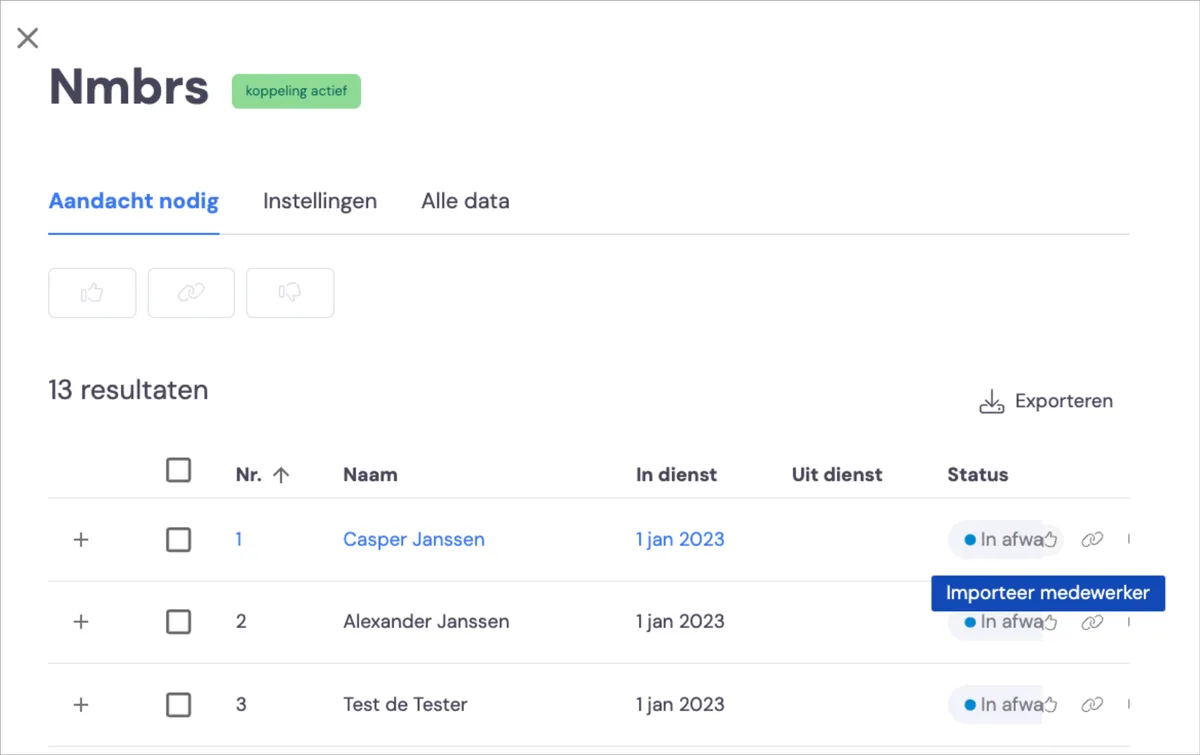This screenshot has width=1200, height=755.
Task: Sort by the Naam column header
Action: (370, 475)
